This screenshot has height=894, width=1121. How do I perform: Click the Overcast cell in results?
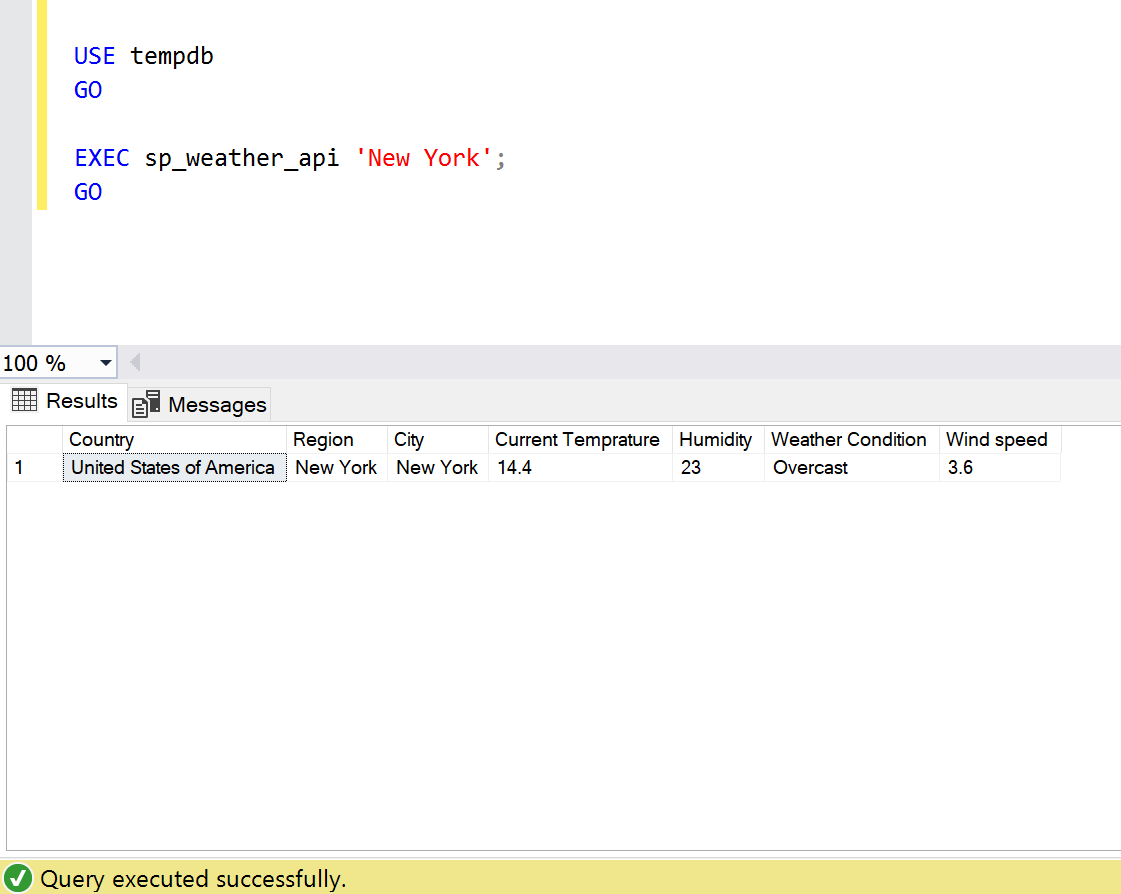pos(810,467)
